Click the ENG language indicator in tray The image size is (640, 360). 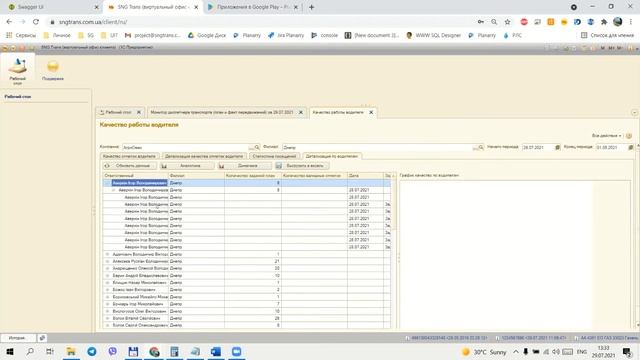(582, 352)
